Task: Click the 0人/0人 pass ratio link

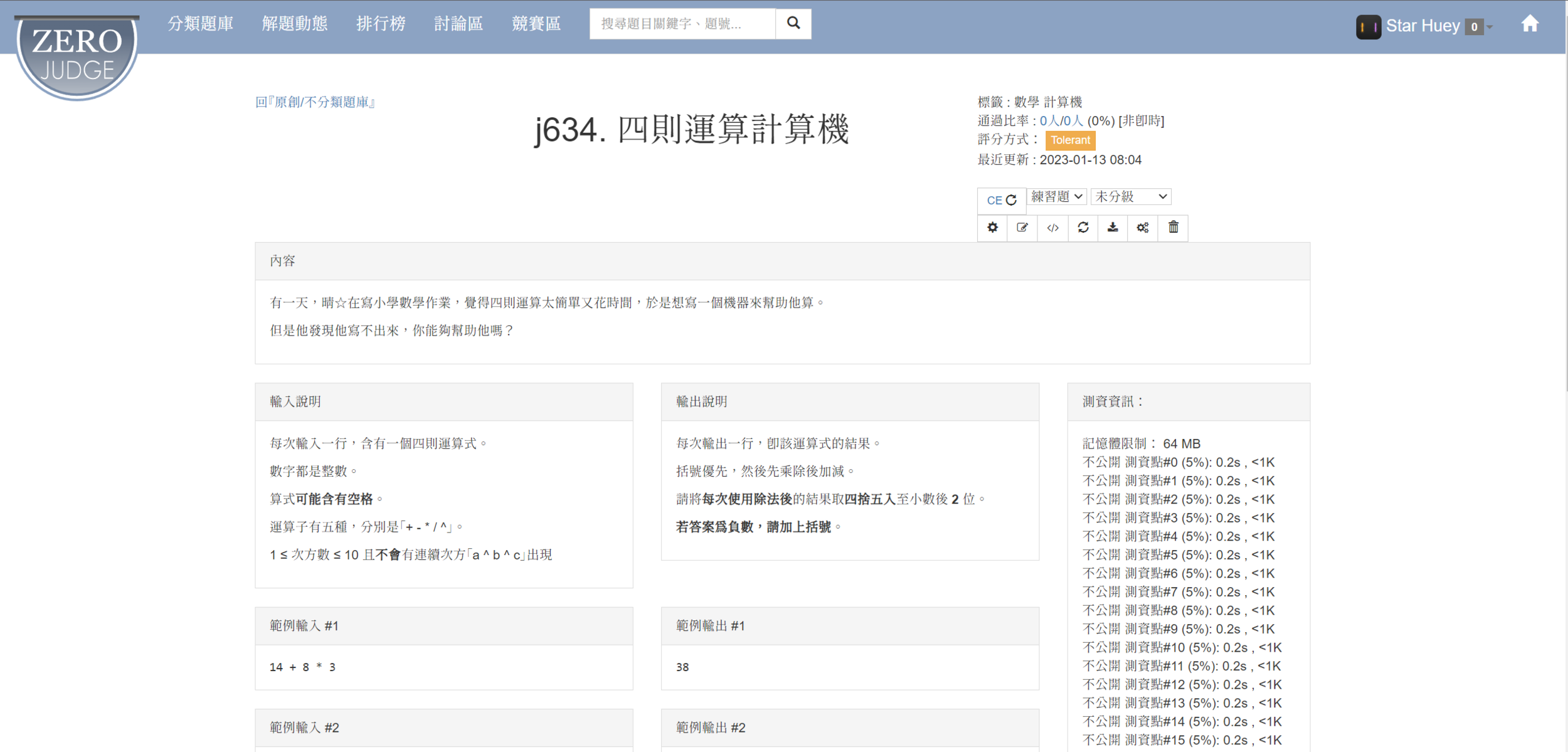Action: tap(1061, 121)
